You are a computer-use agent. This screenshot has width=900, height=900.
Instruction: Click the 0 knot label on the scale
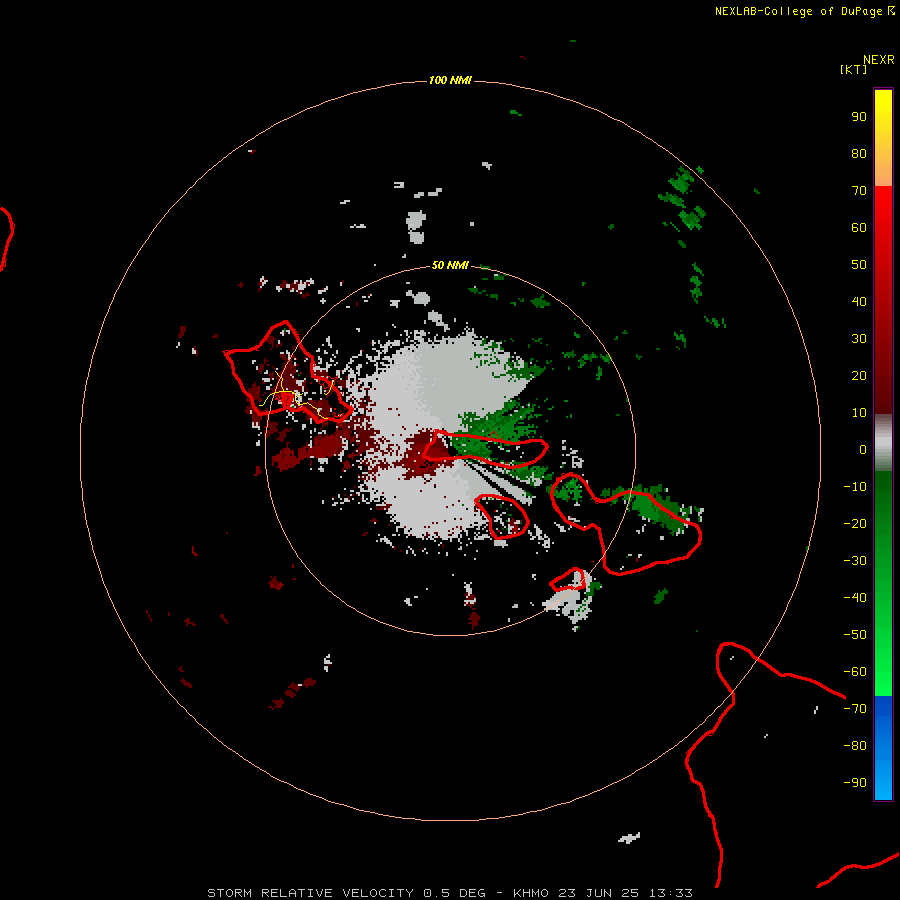[x=863, y=450]
